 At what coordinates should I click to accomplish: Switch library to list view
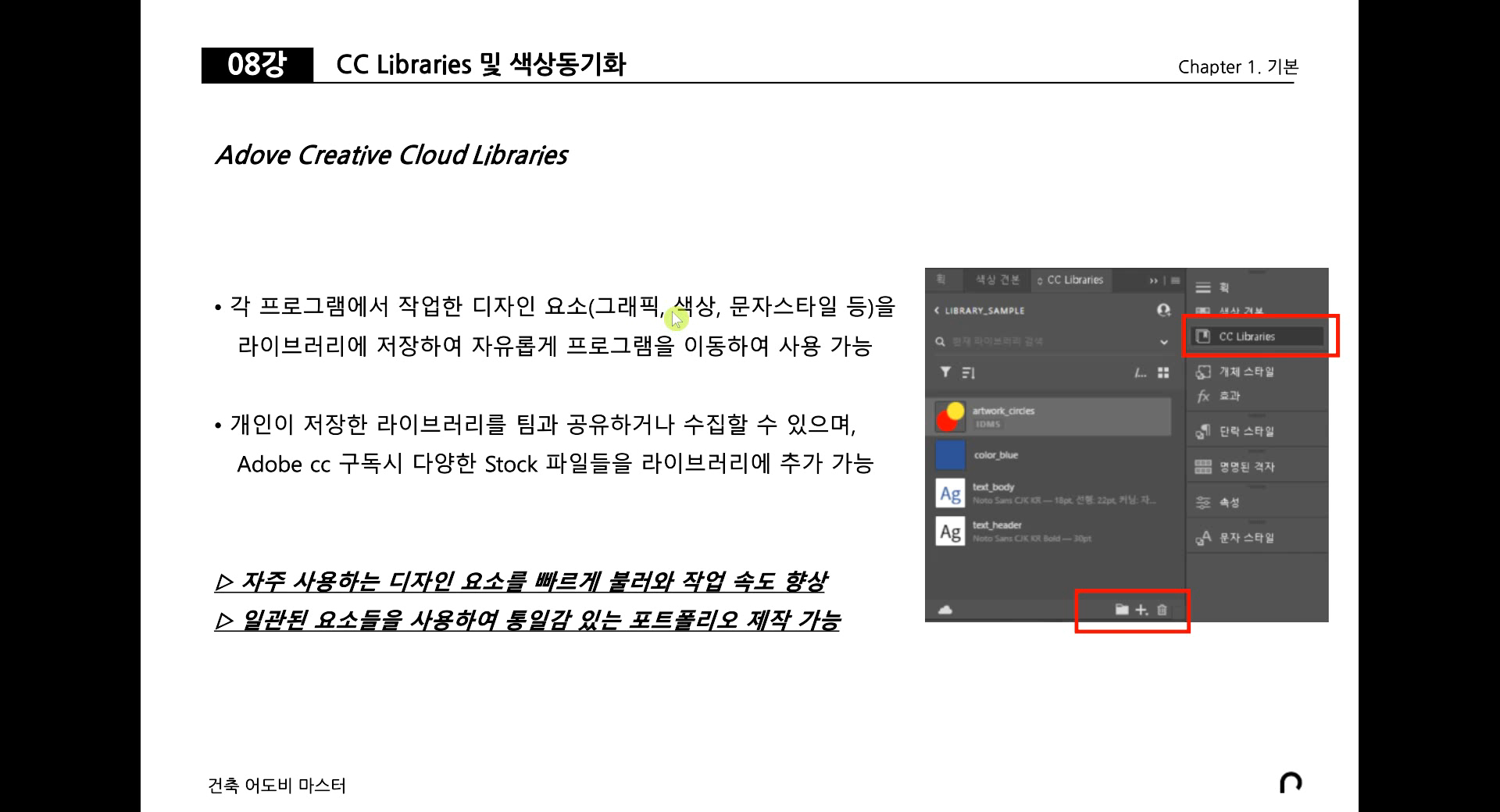(1141, 373)
